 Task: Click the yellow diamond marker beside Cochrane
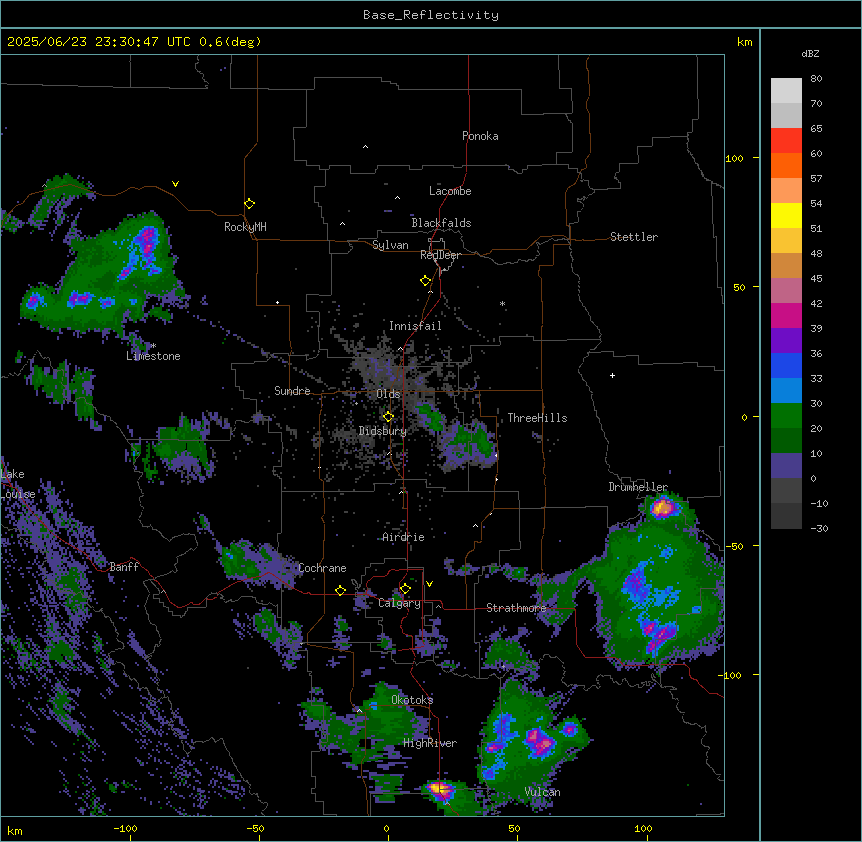[340, 591]
